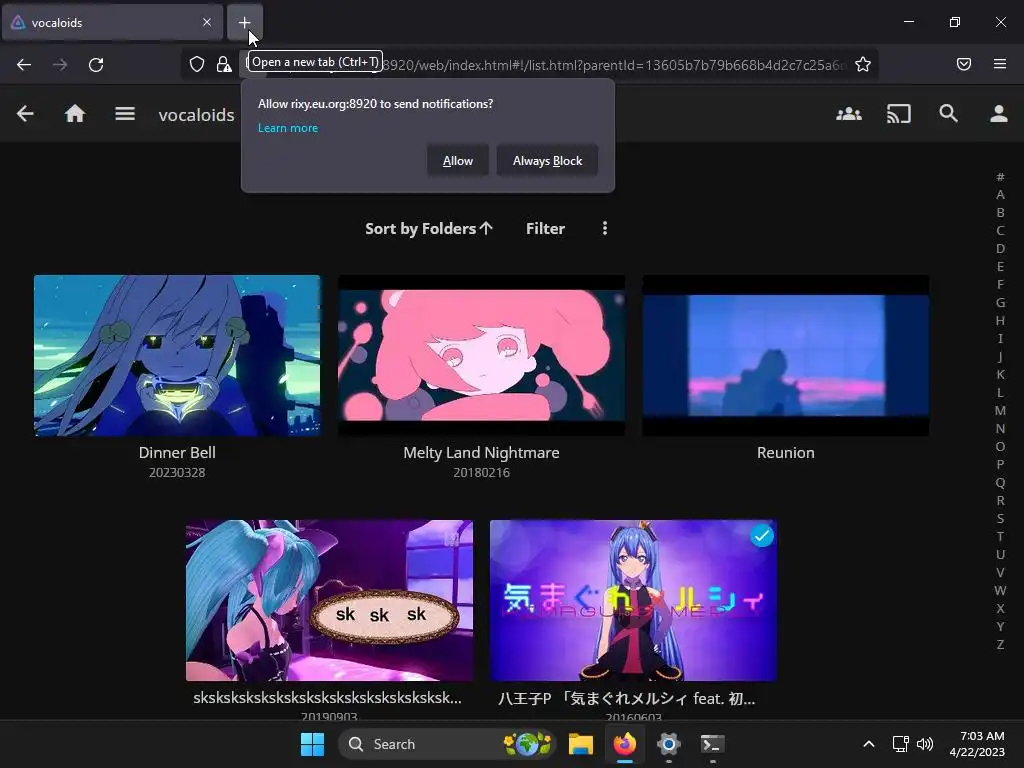Jump to letter D in alphabet picker
This screenshot has height=768, width=1024.
(1000, 248)
